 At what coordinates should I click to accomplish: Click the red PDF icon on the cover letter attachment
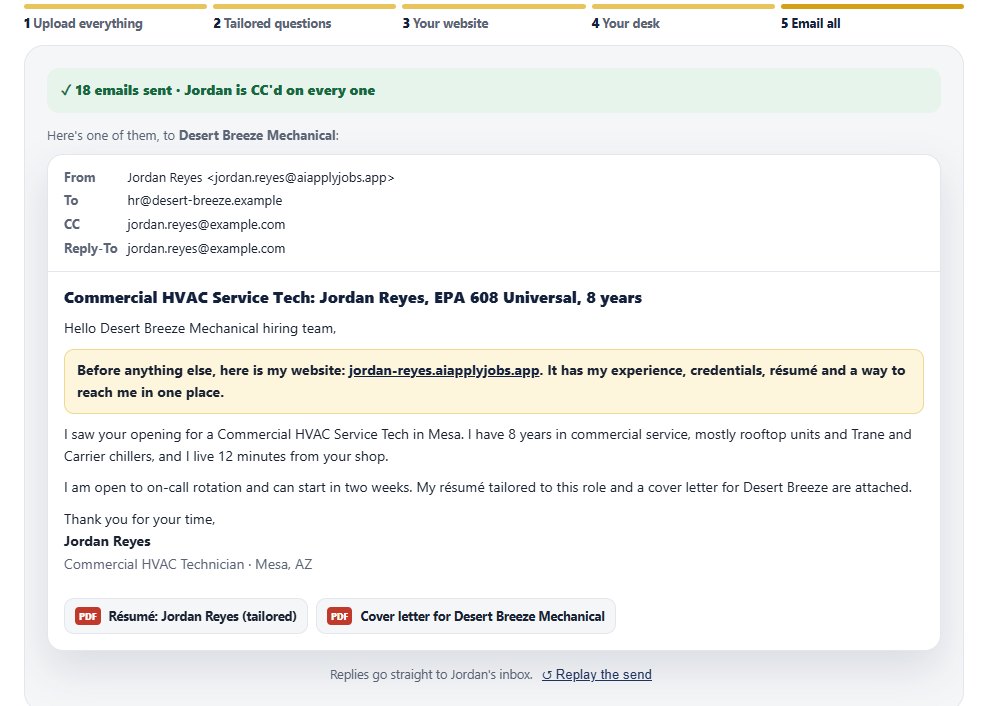(x=340, y=616)
